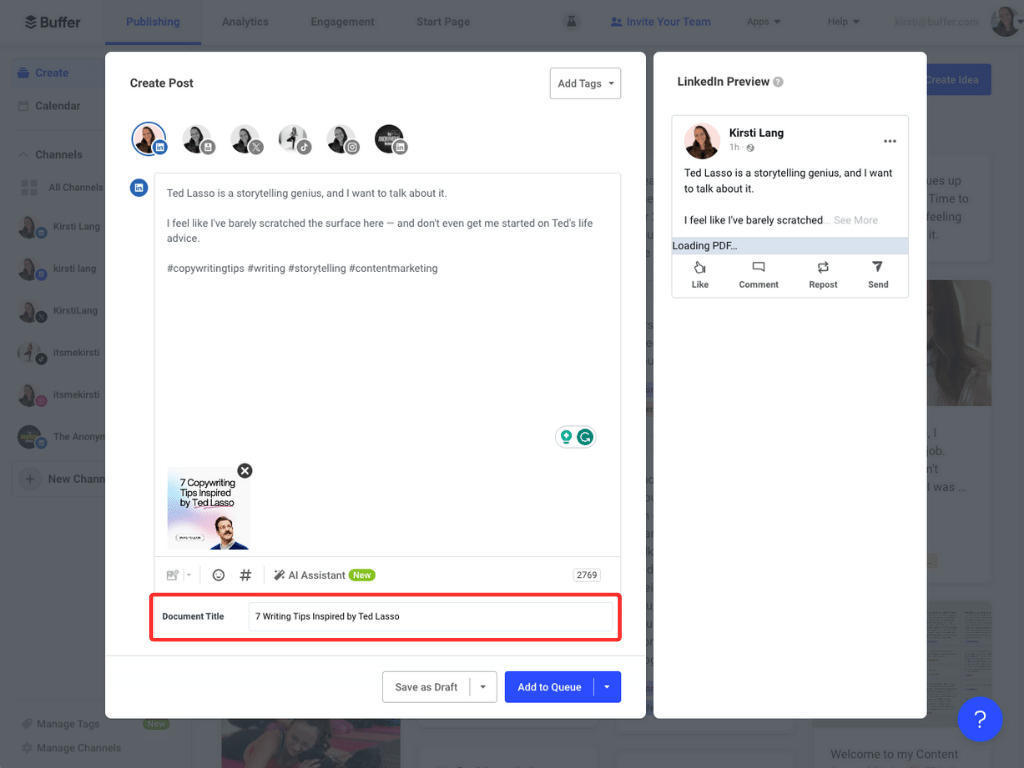Open the Save as Draft dropdown arrow
Image resolution: width=1024 pixels, height=768 pixels.
click(x=483, y=687)
